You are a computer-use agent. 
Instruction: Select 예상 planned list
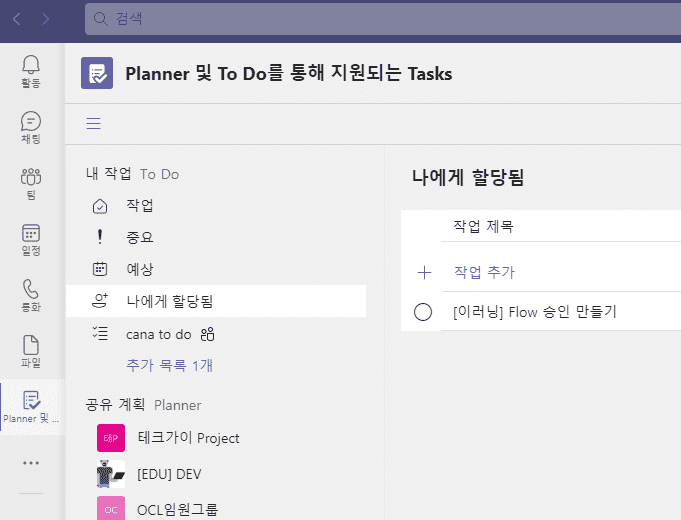click(x=216, y=269)
